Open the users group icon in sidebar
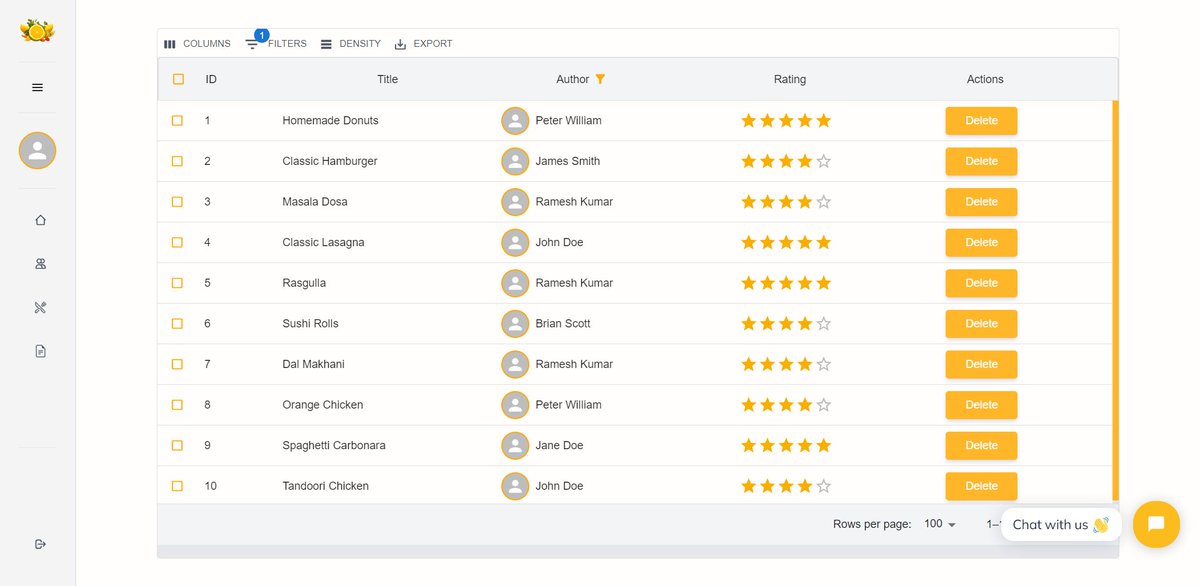1200x586 pixels. (x=40, y=264)
